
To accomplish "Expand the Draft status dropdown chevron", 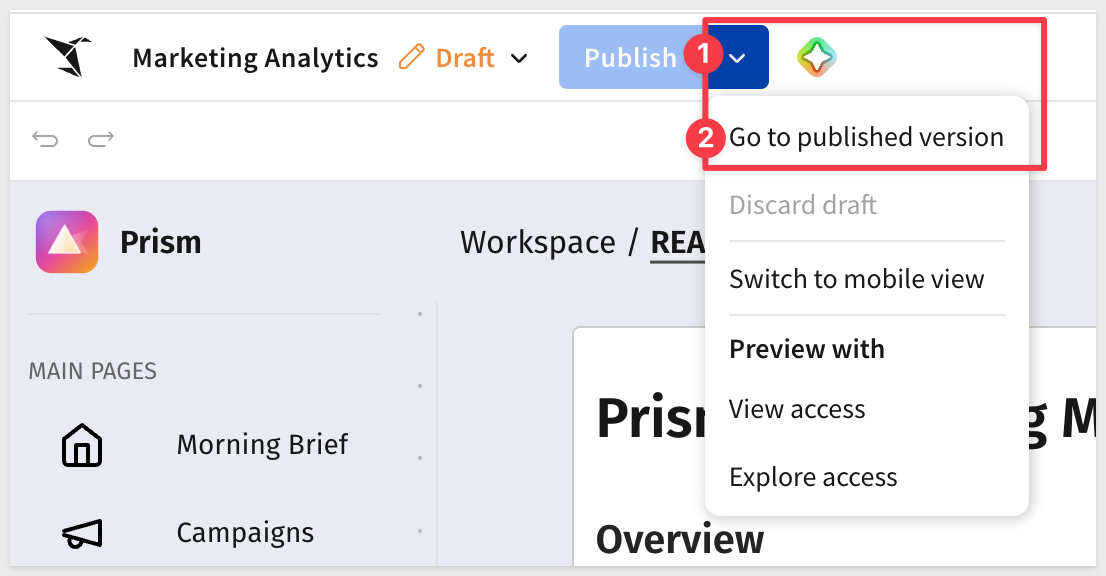I will pyautogui.click(x=519, y=58).
